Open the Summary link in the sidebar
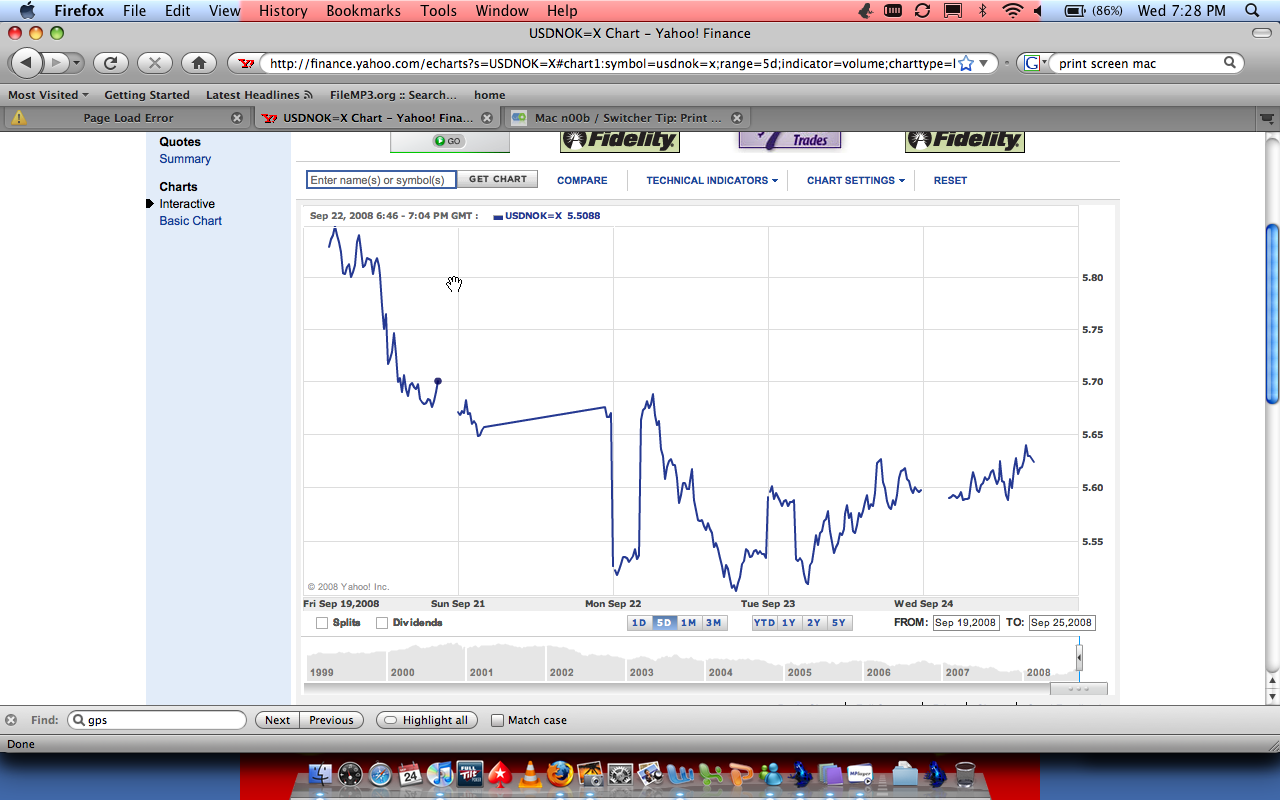The height and width of the screenshot is (800, 1280). pyautogui.click(x=185, y=159)
